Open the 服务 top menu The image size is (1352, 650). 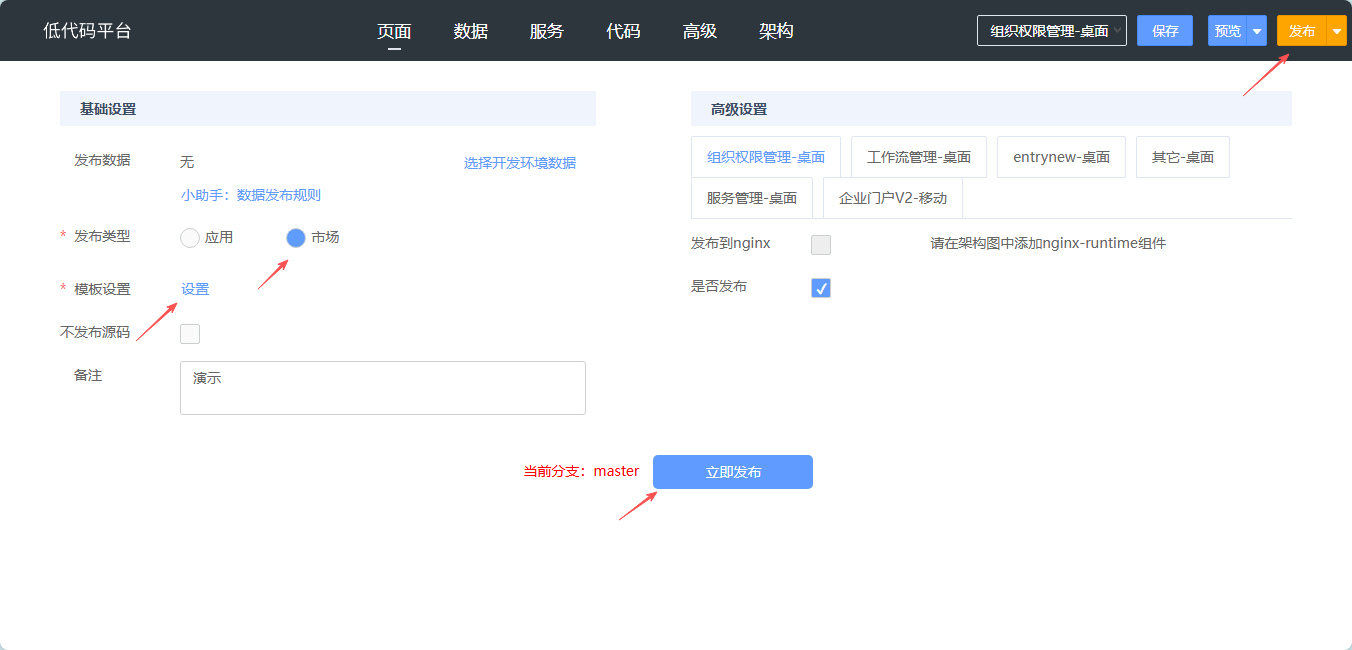click(x=547, y=31)
